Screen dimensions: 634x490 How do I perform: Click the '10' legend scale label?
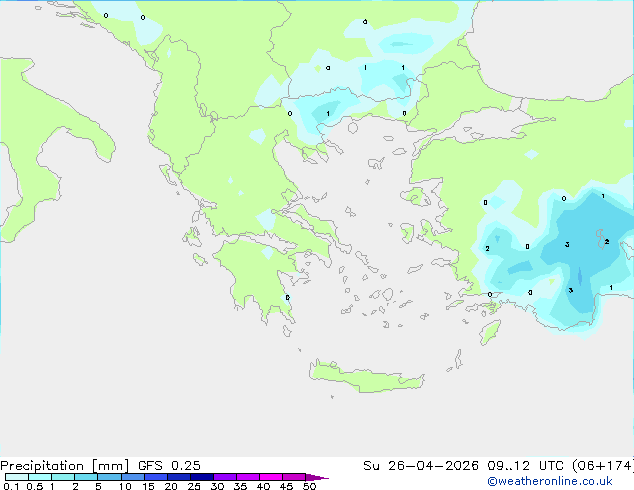click(125, 486)
